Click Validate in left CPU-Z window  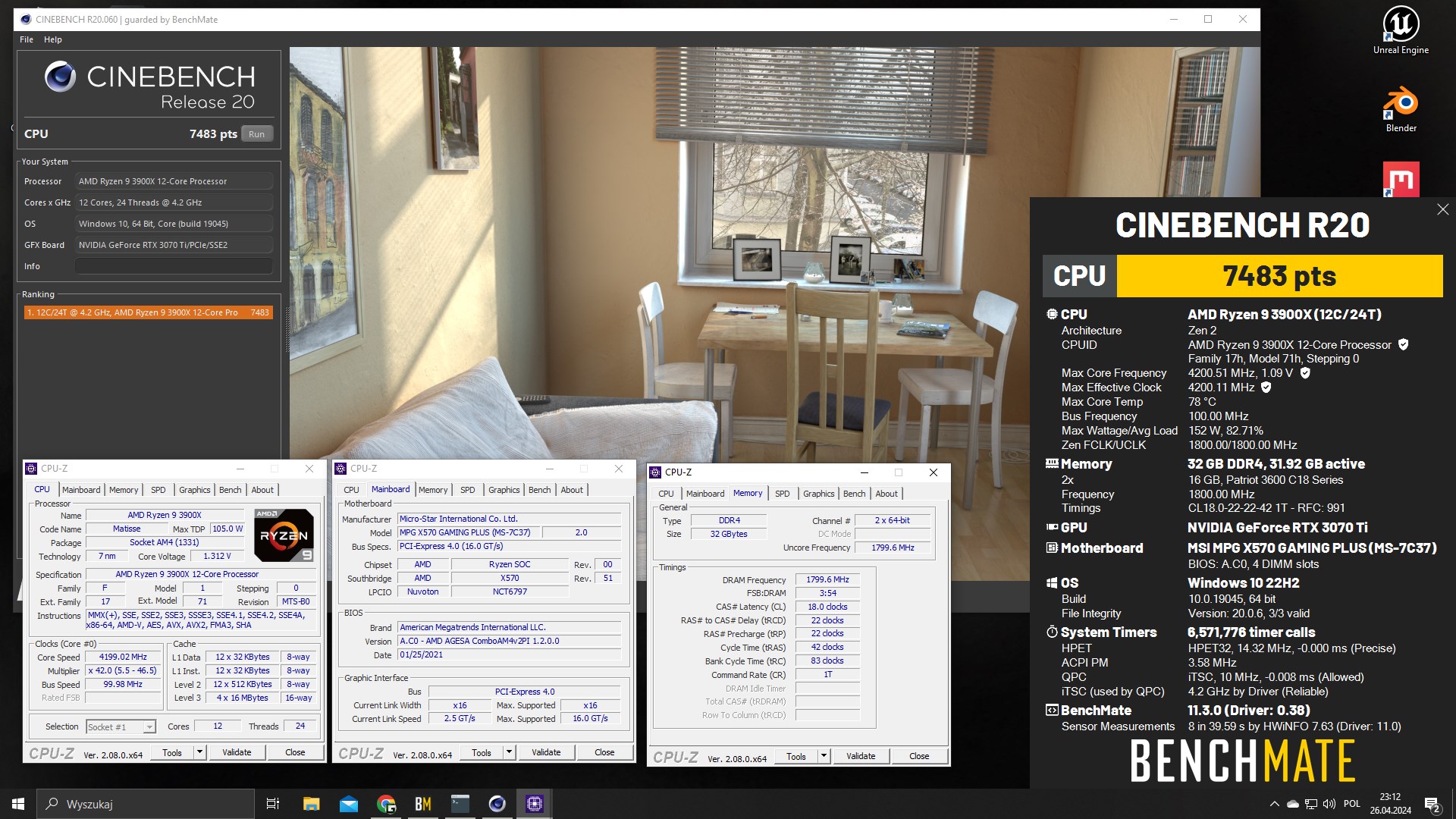pyautogui.click(x=237, y=752)
